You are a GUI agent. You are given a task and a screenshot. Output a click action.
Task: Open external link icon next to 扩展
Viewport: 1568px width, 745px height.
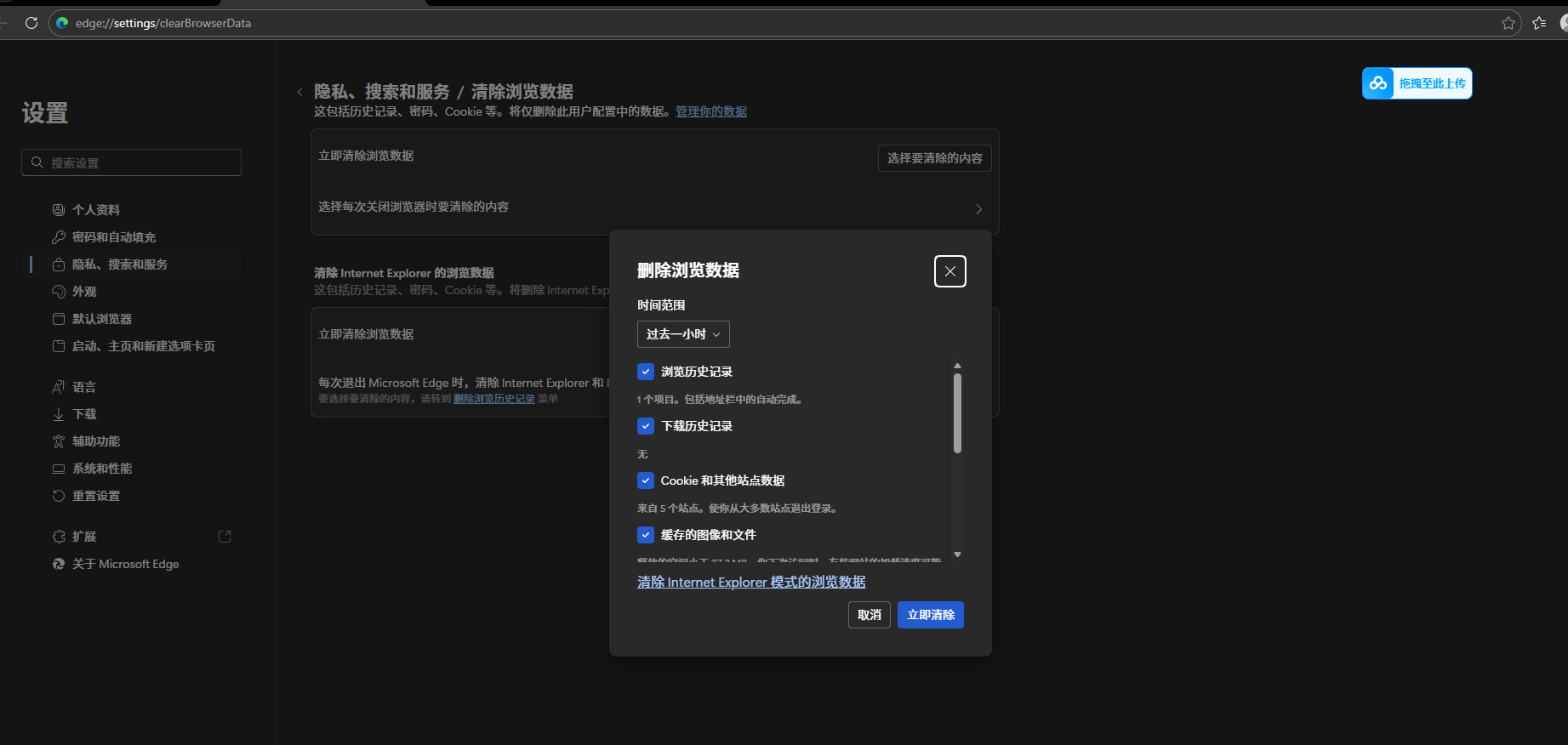tap(225, 537)
